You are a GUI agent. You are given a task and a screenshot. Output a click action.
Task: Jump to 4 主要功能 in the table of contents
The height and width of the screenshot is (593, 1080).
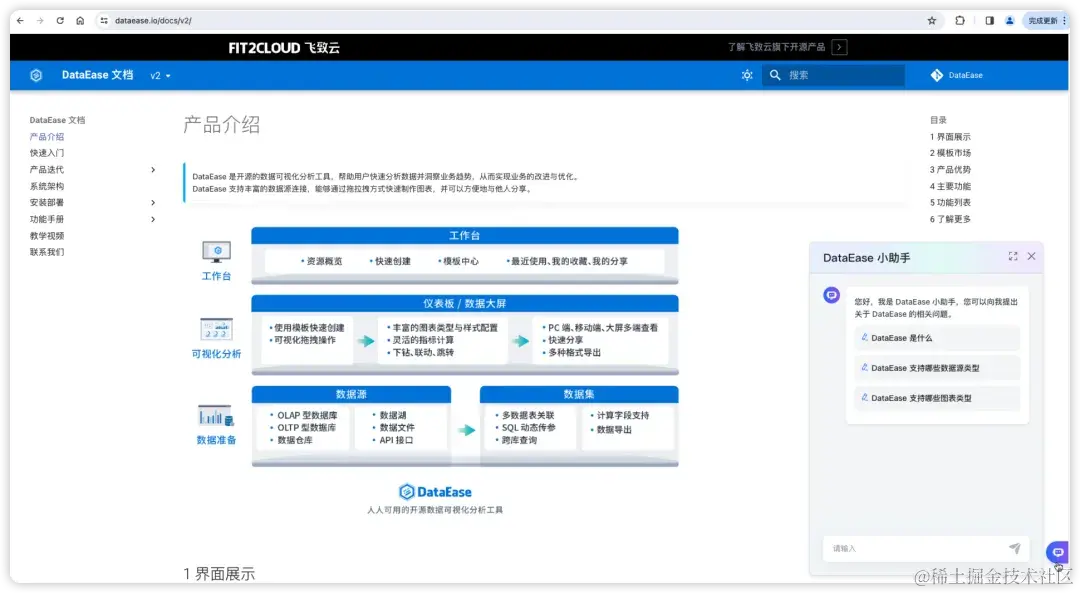[x=950, y=186]
